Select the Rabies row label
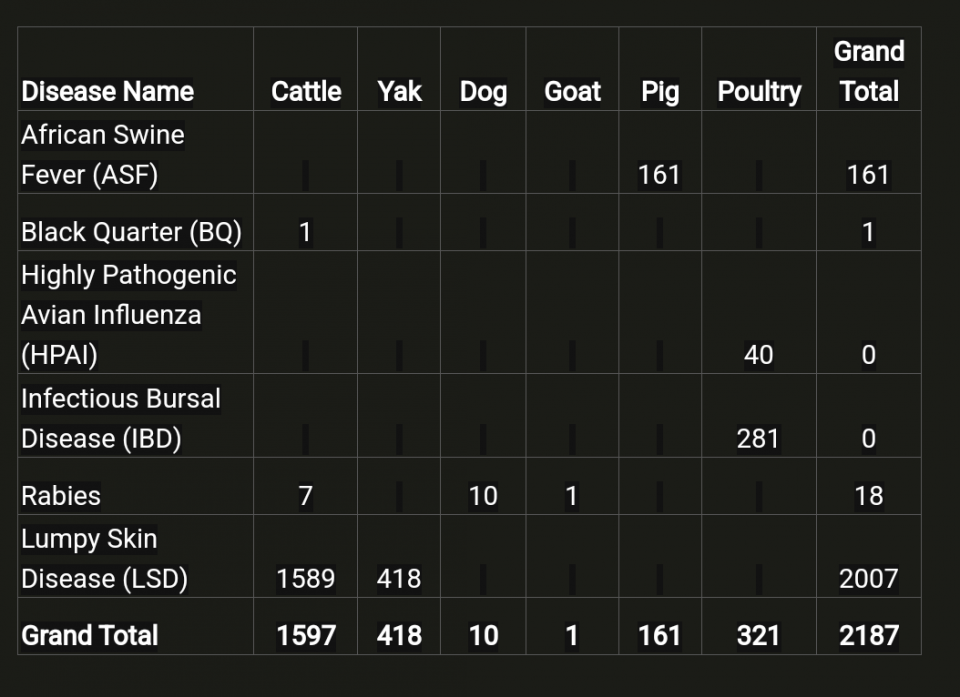960x697 pixels. pyautogui.click(x=61, y=496)
